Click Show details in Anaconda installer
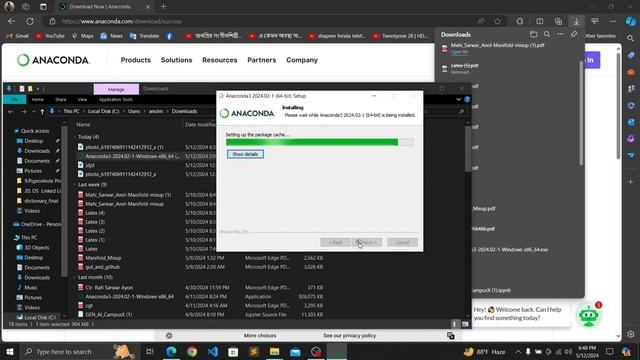This screenshot has height=360, width=640. (245, 154)
